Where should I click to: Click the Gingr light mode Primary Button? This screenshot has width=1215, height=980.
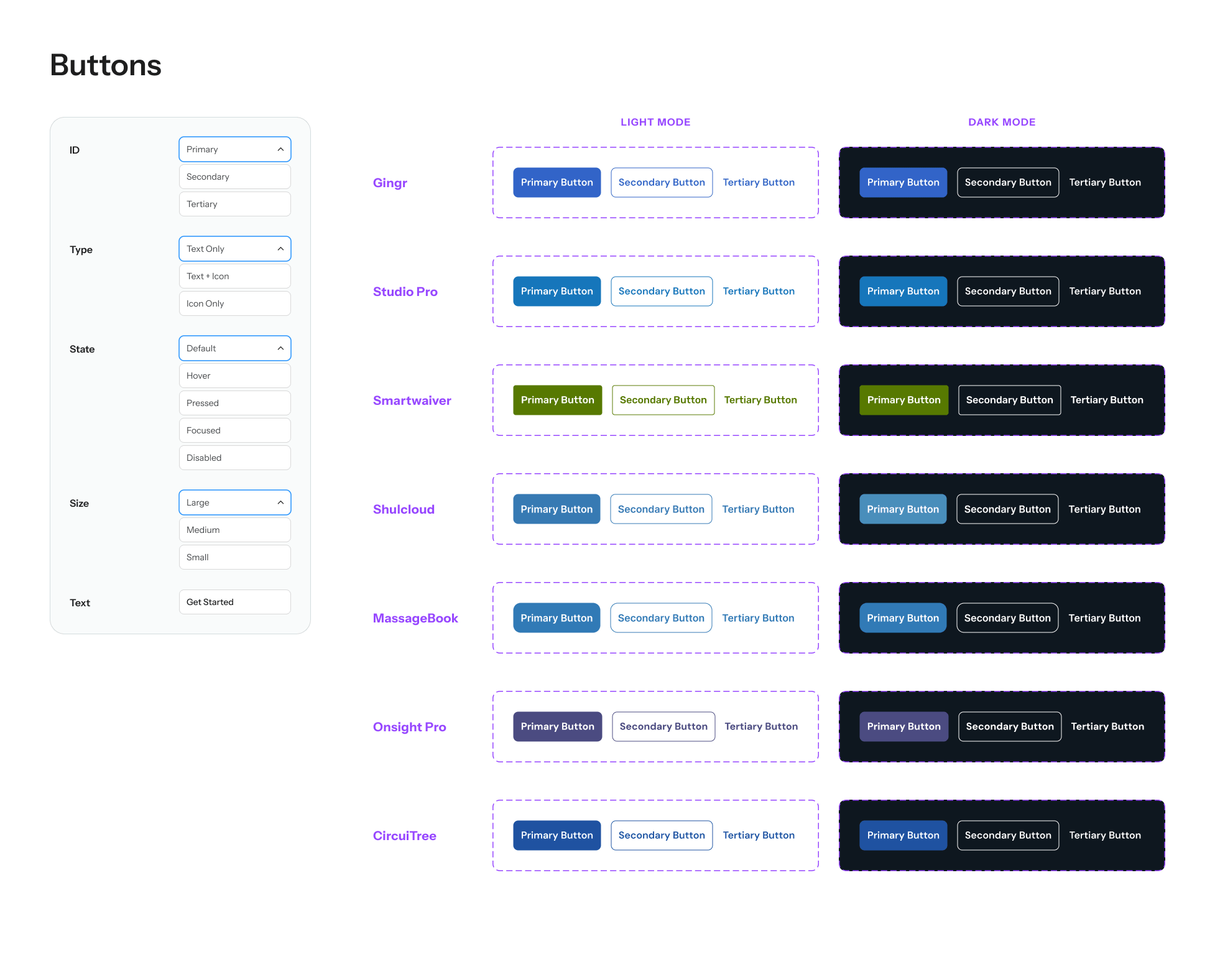(x=557, y=182)
